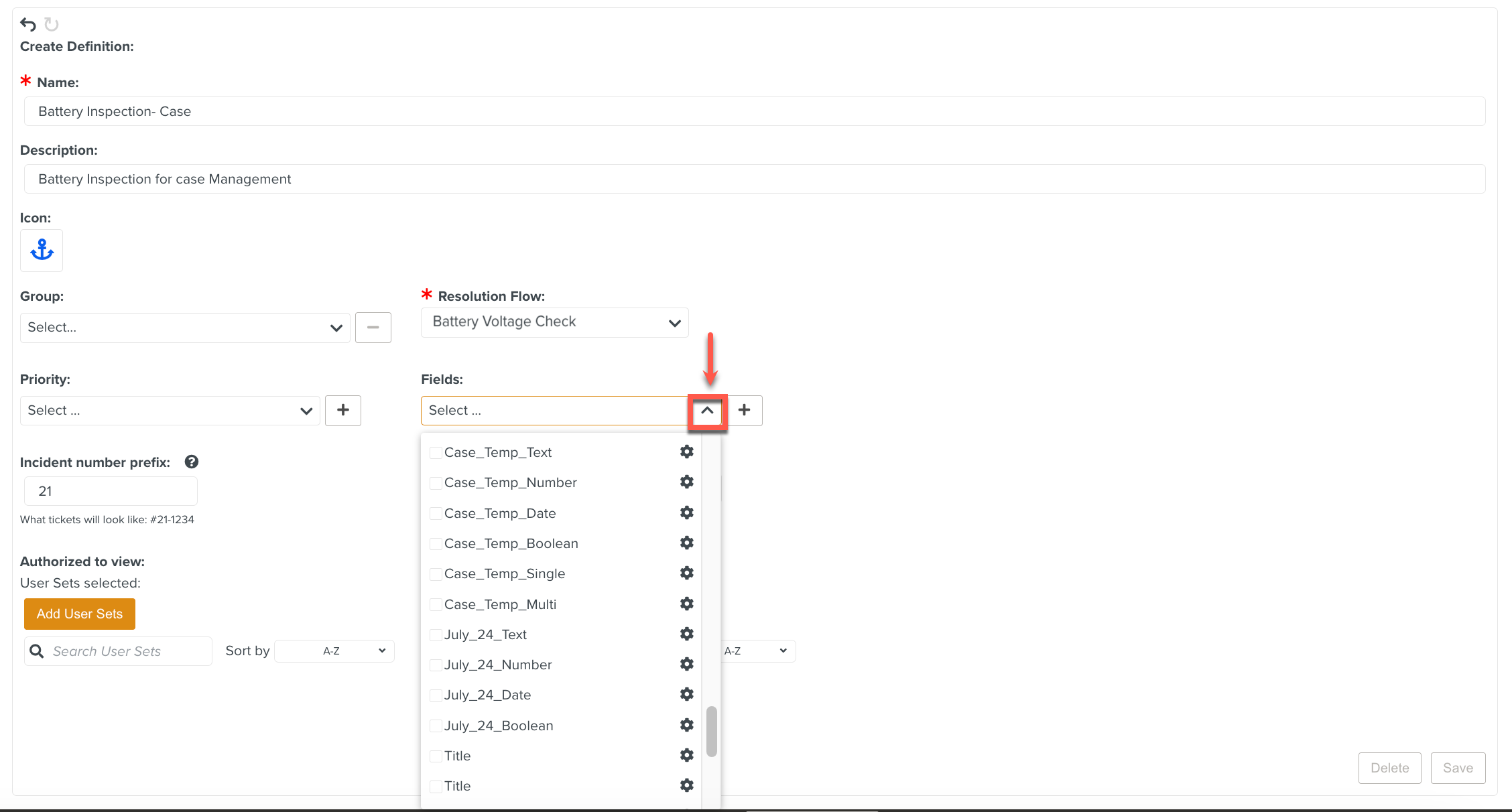This screenshot has width=1512, height=812.
Task: Select Case_Temp_Single from fields list
Action: pyautogui.click(x=504, y=573)
